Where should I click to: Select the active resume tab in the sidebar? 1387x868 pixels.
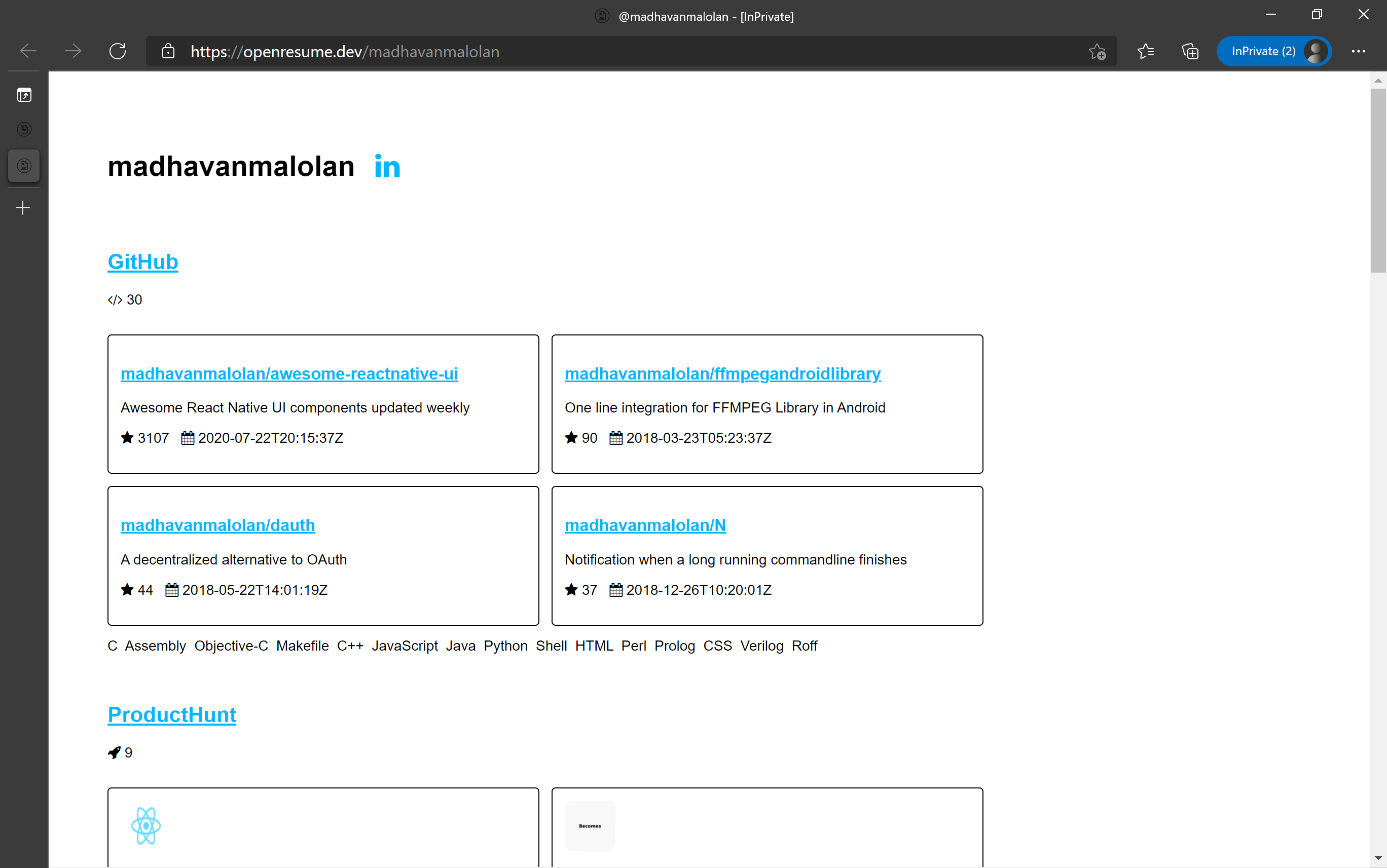point(23,165)
